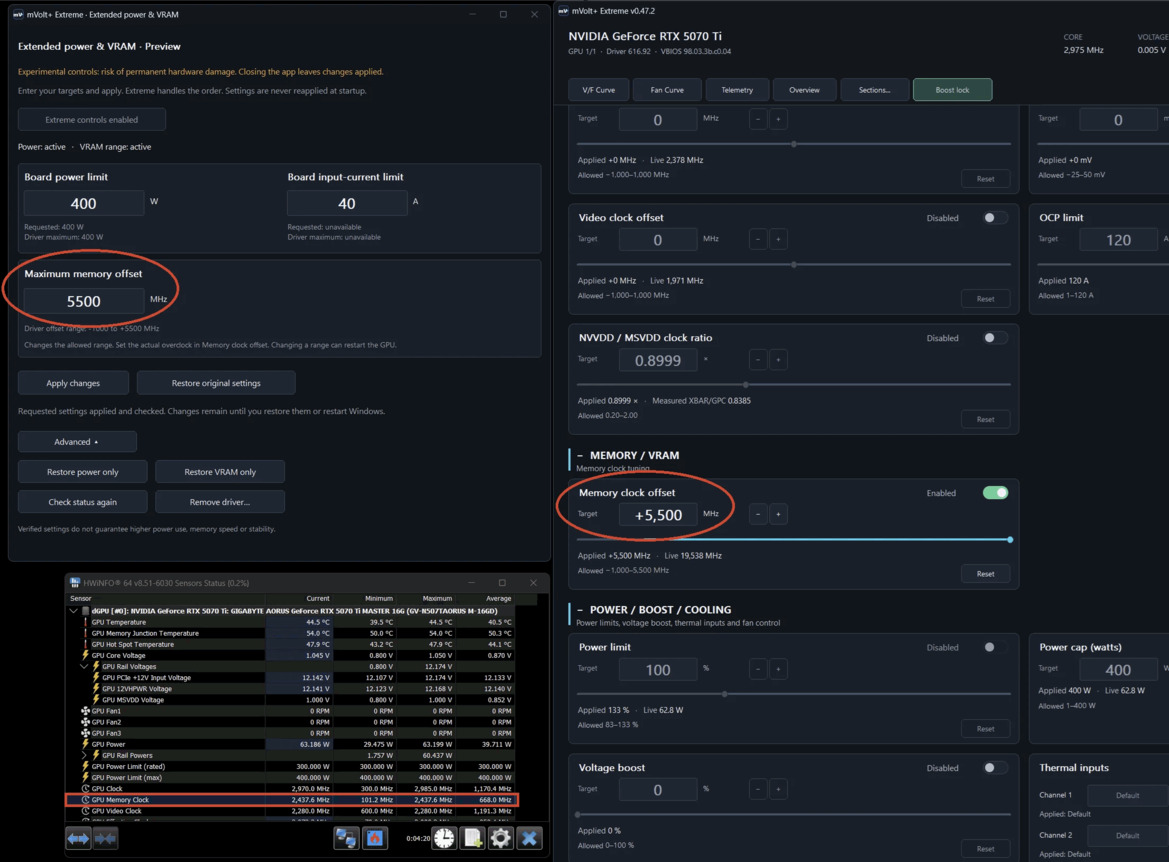
Task: Collapse the Advanced options button
Action: point(77,441)
